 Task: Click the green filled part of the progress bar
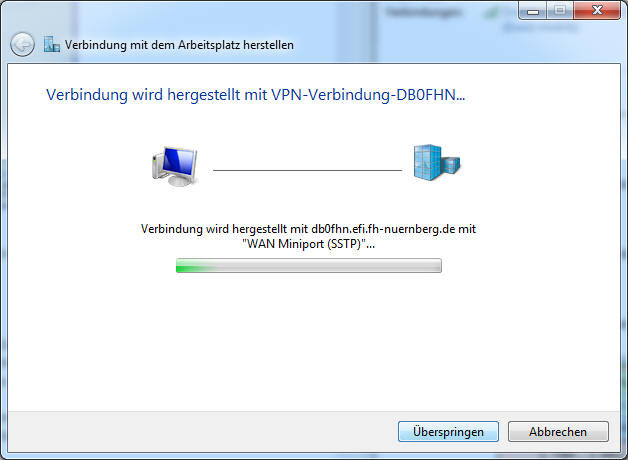194,266
